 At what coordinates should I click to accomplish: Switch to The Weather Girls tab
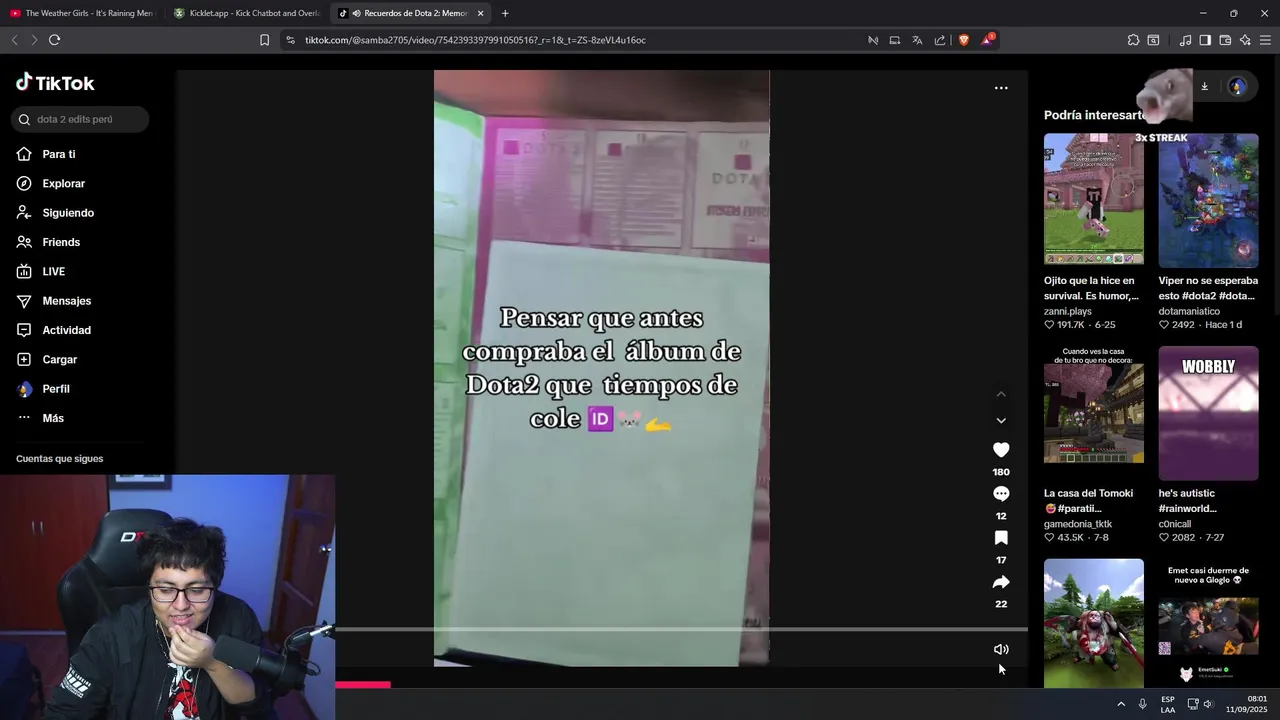[x=82, y=13]
